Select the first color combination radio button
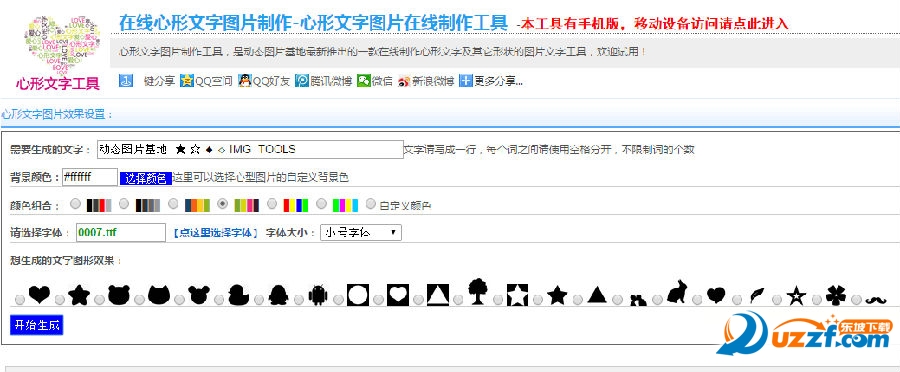The image size is (900, 372). (x=75, y=204)
